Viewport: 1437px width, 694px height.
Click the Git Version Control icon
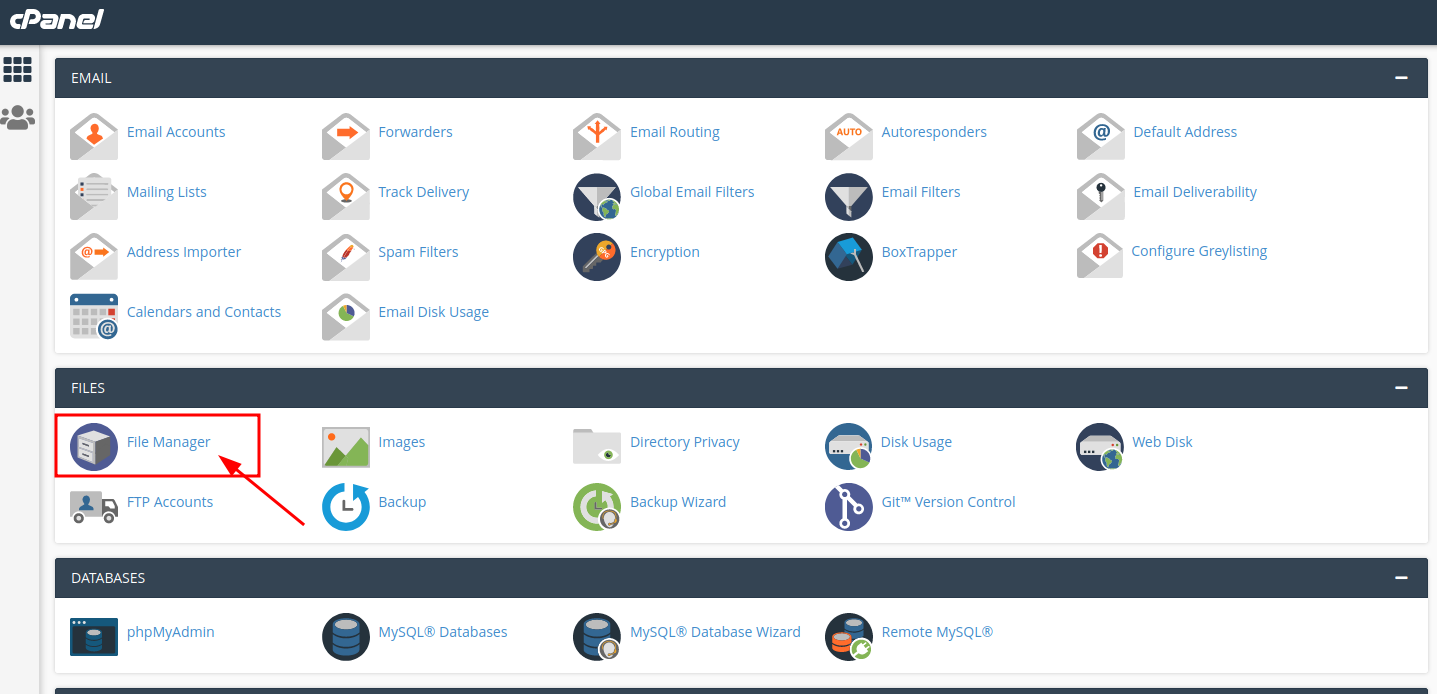pos(849,507)
